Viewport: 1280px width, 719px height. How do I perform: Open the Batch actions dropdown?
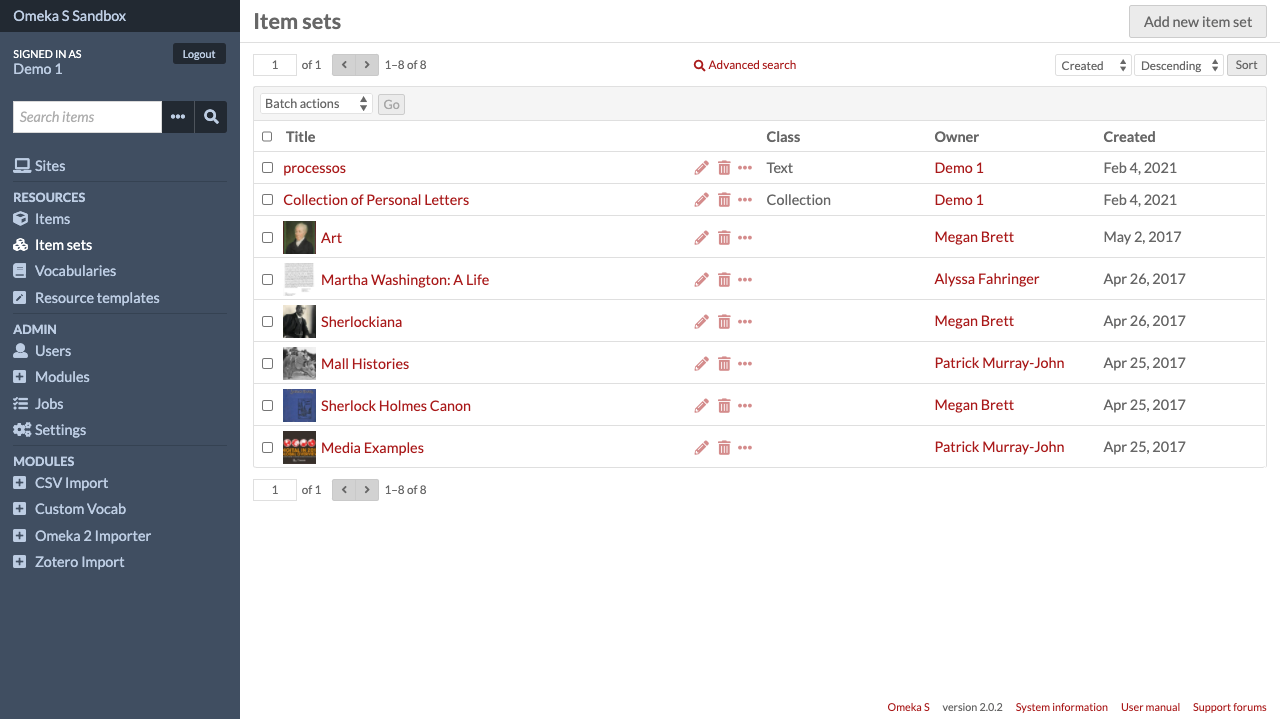316,104
